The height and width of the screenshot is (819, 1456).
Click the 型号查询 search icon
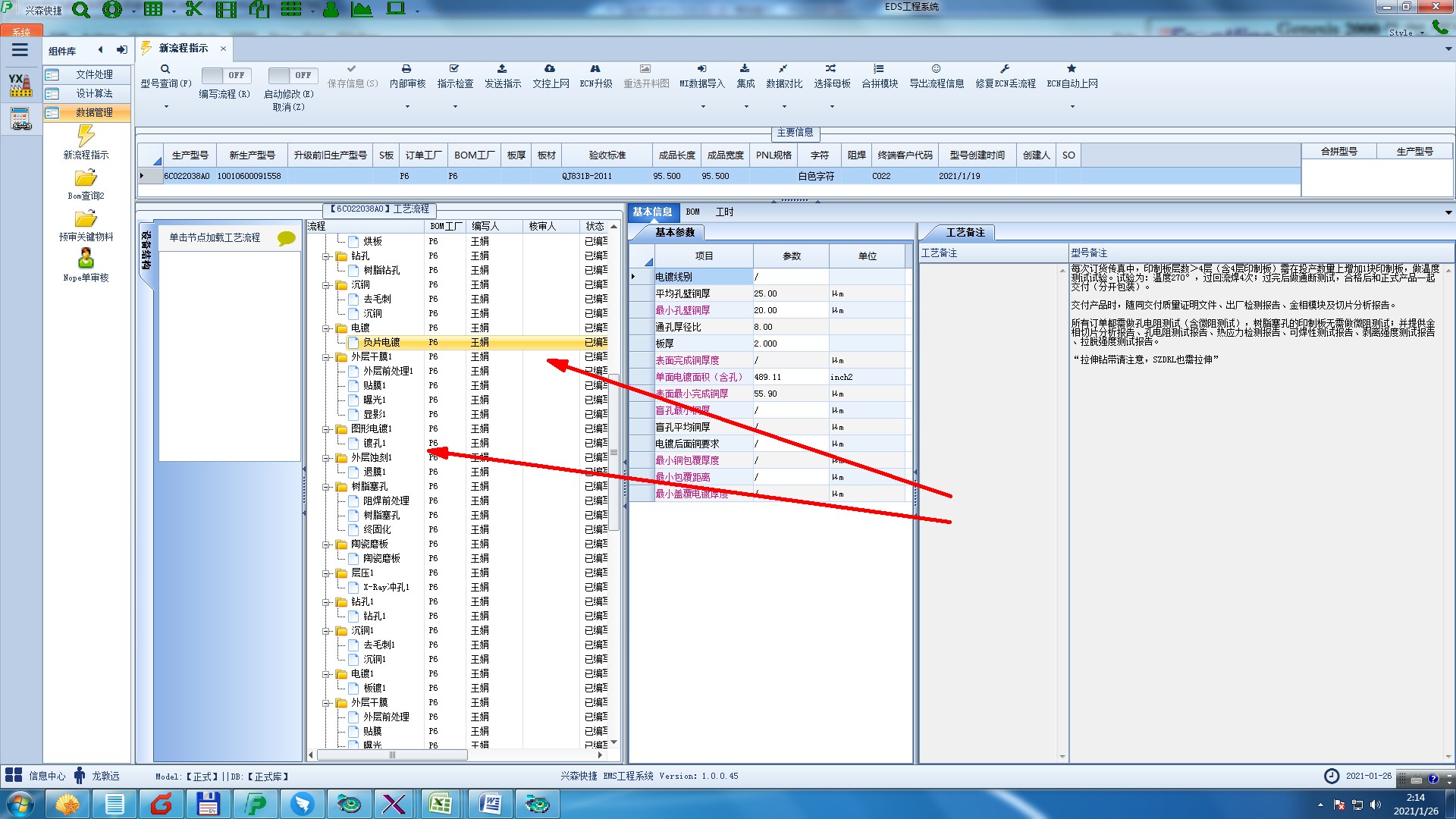tap(165, 69)
